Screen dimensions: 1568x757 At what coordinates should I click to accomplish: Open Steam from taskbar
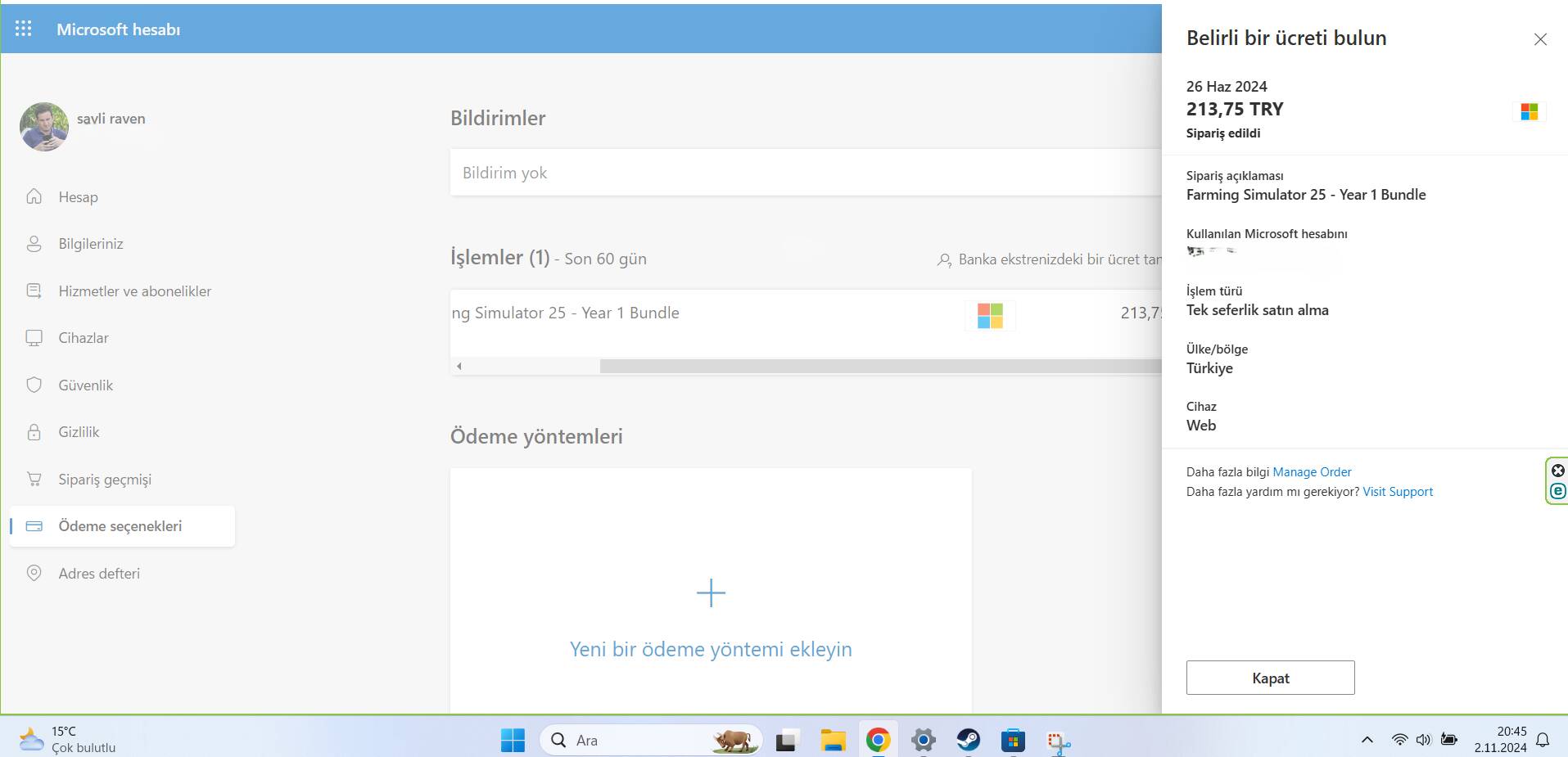coord(968,740)
